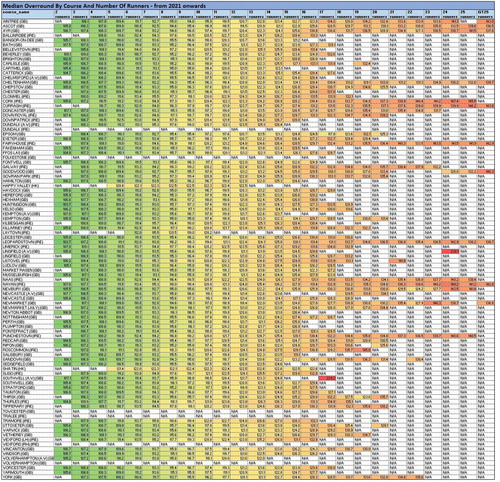Screen dimensions: 500x482
Task: Click red cell in SOUTHWELL (A.W) 17 runners column
Action: 327,378
